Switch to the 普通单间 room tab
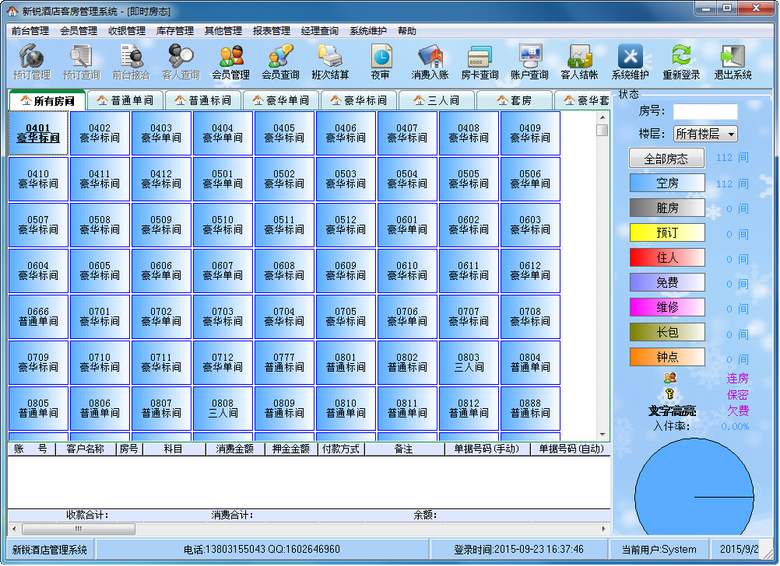The image size is (780, 566). coord(125,101)
